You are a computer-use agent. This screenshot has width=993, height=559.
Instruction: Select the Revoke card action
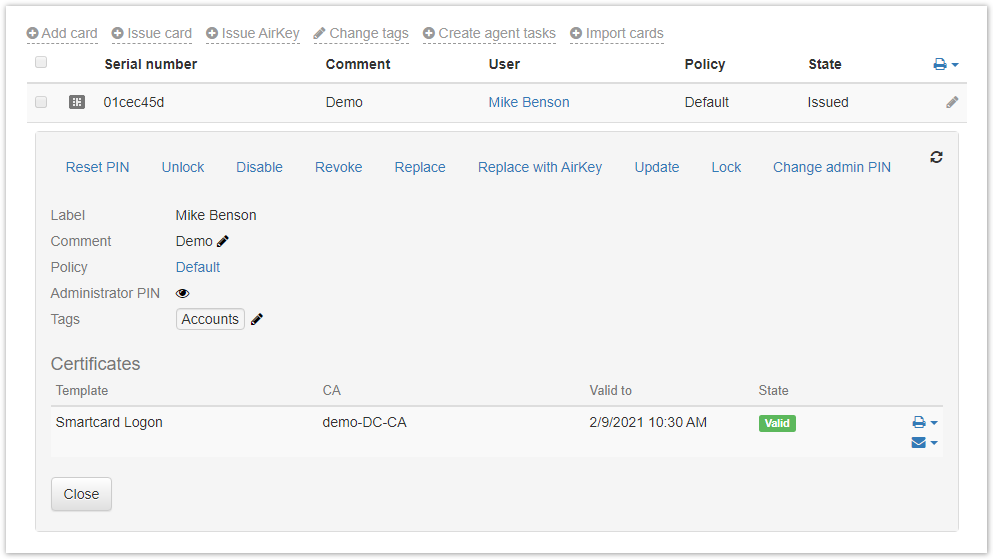(338, 167)
